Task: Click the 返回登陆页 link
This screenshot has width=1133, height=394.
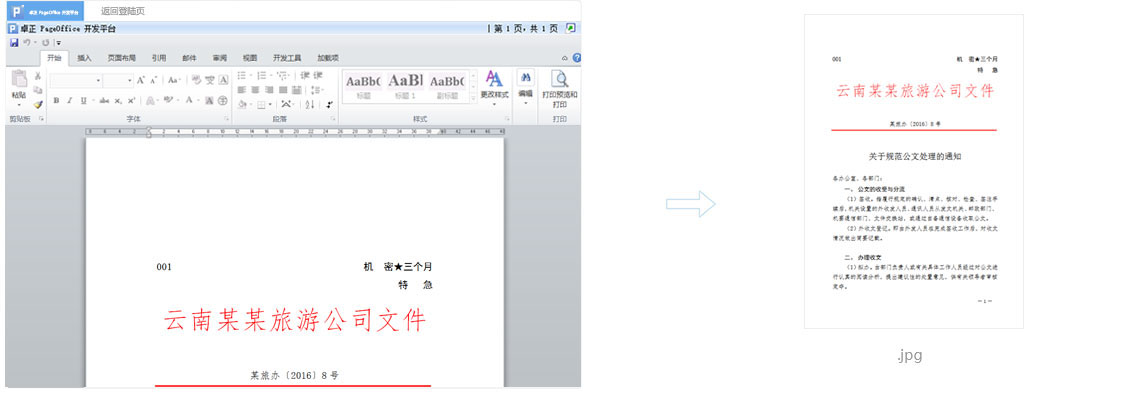Action: [122, 11]
